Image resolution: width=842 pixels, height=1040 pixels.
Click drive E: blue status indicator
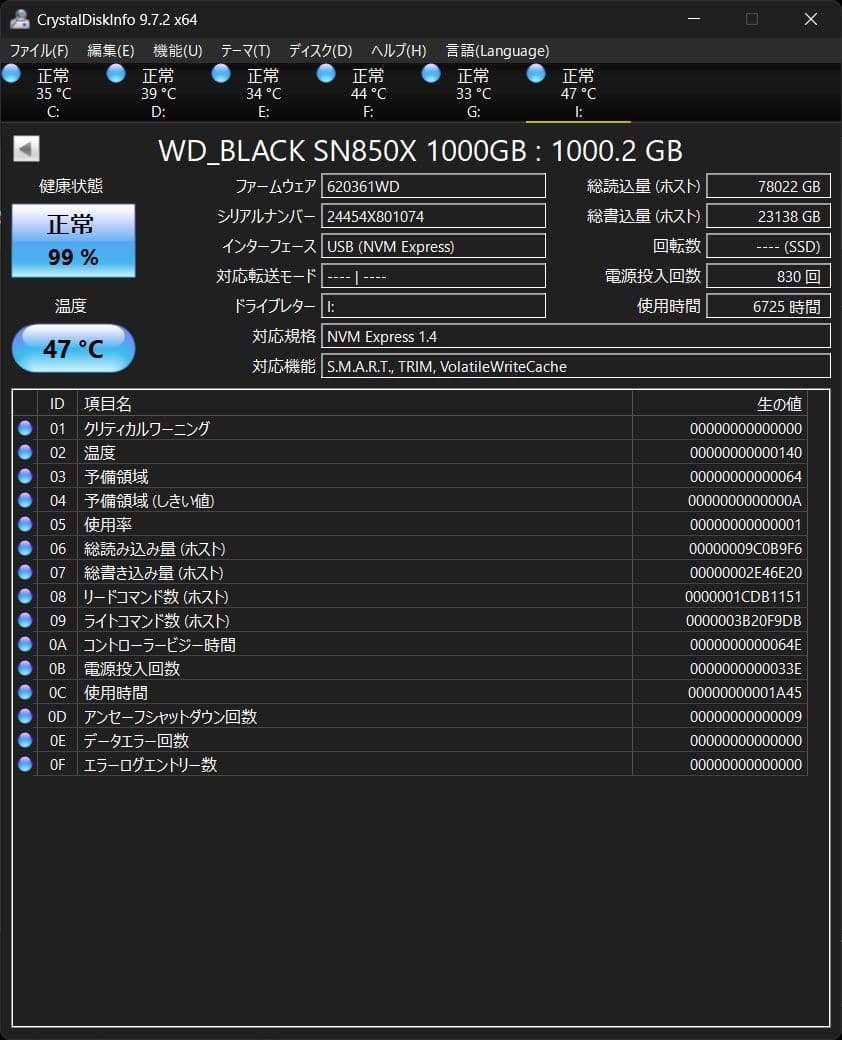click(221, 73)
